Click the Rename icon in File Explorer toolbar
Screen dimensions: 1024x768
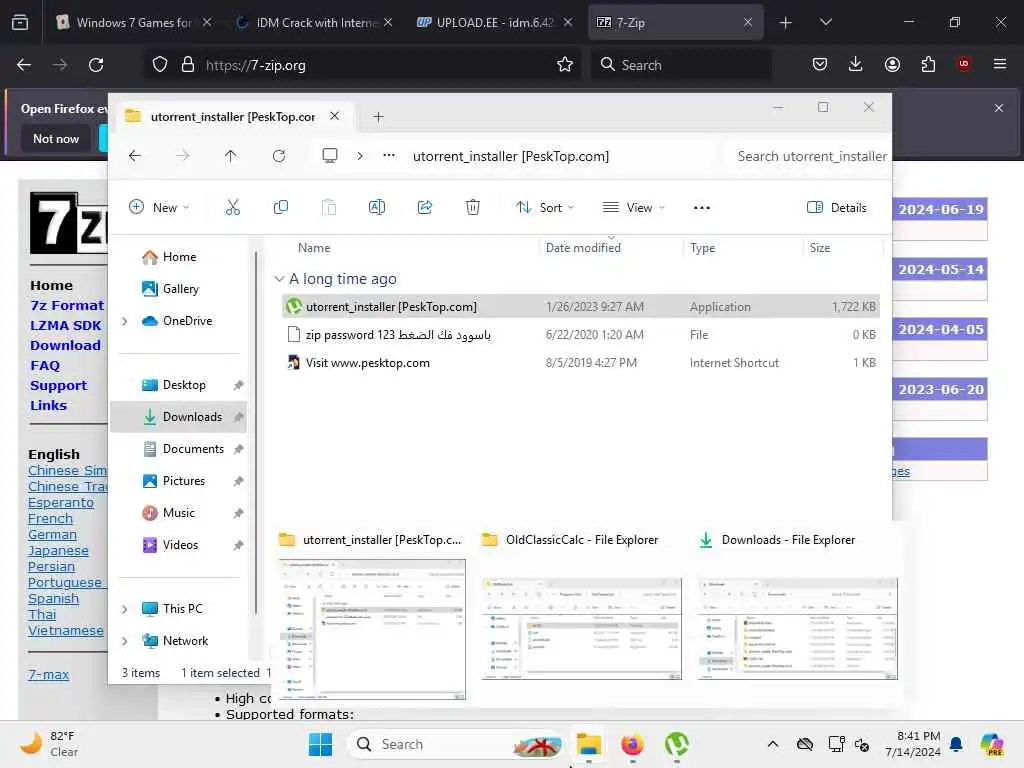pyautogui.click(x=377, y=208)
